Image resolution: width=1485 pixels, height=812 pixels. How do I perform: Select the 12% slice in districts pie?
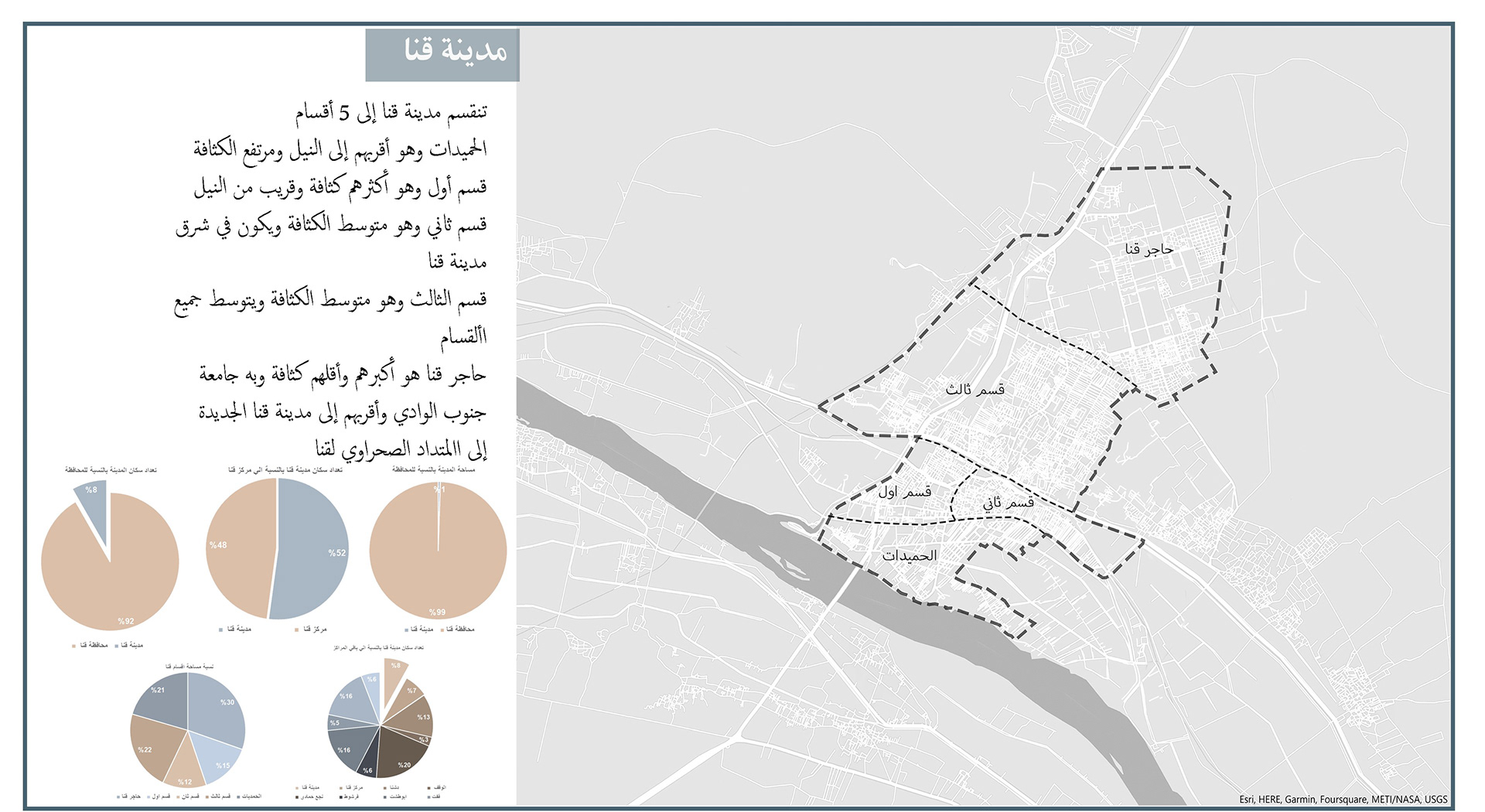tap(184, 768)
